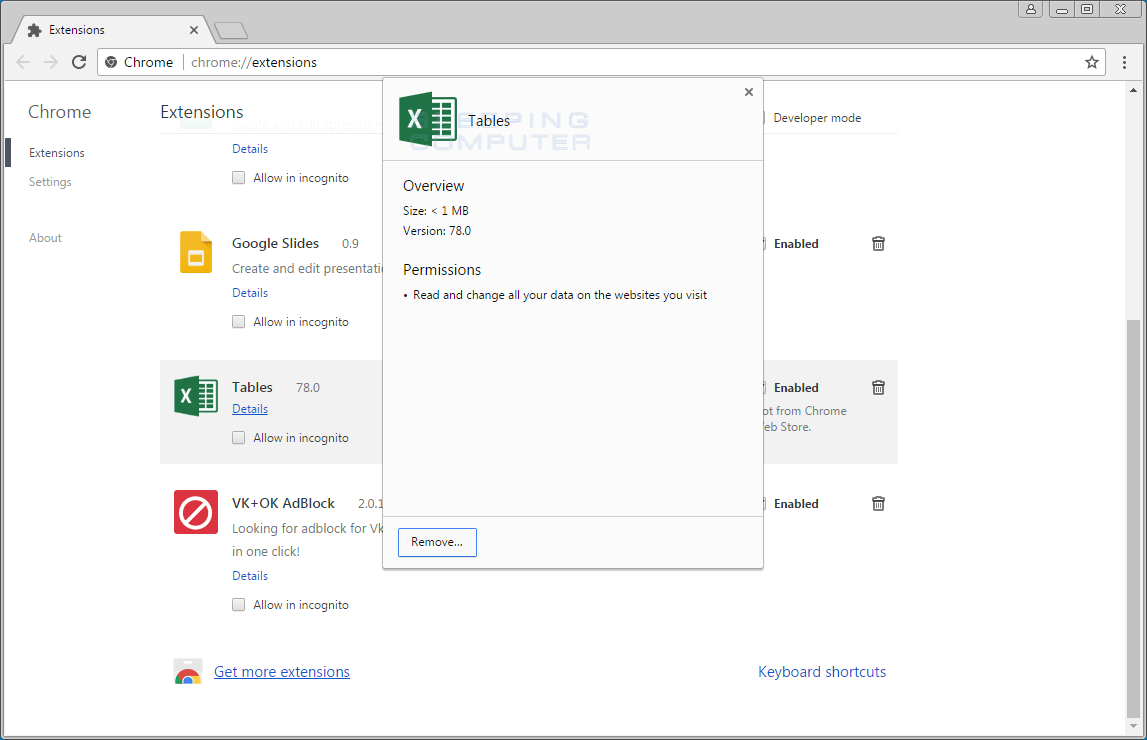The image size is (1147, 740).
Task: Click the trash icon for Google Slides
Action: (x=878, y=243)
